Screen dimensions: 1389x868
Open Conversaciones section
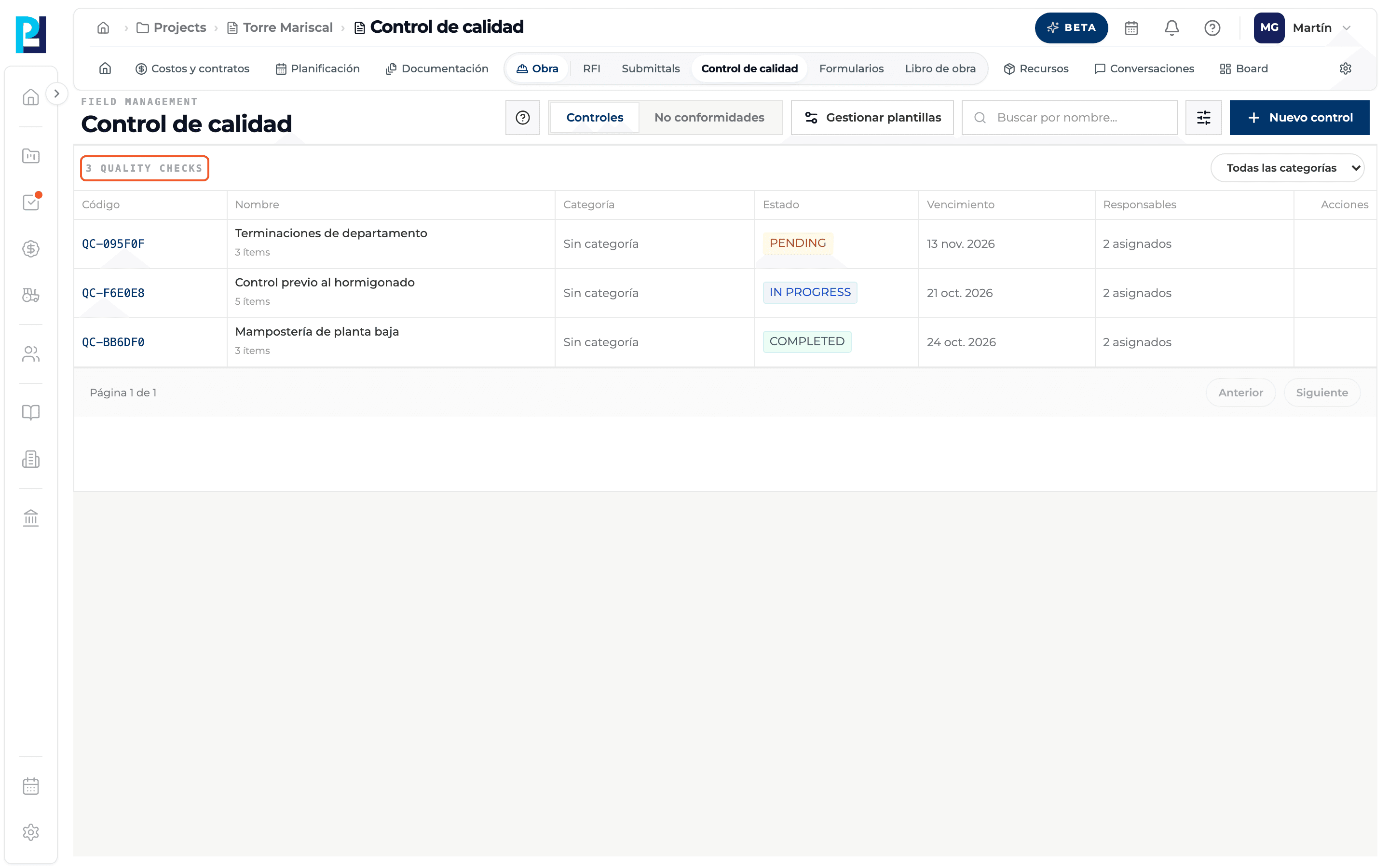coord(1144,68)
